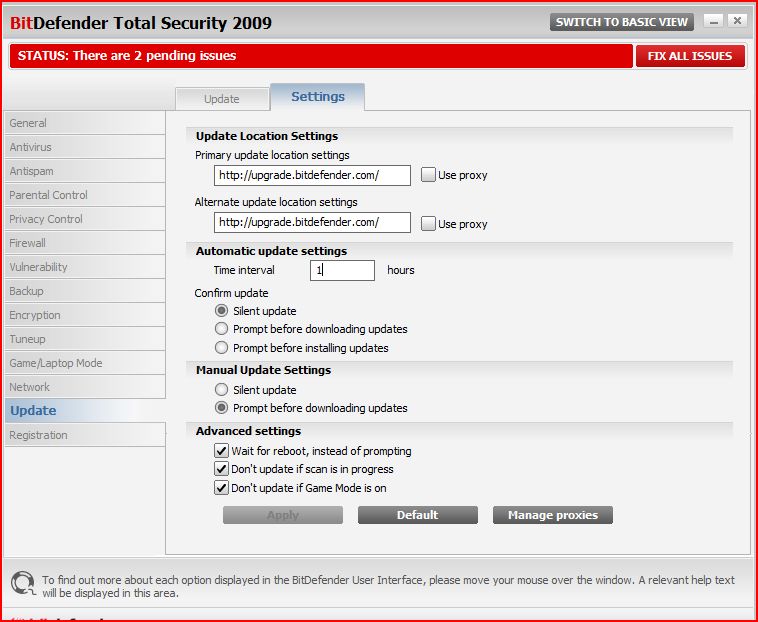758x622 pixels.
Task: Click the Advanced settings heading
Action: tap(248, 431)
